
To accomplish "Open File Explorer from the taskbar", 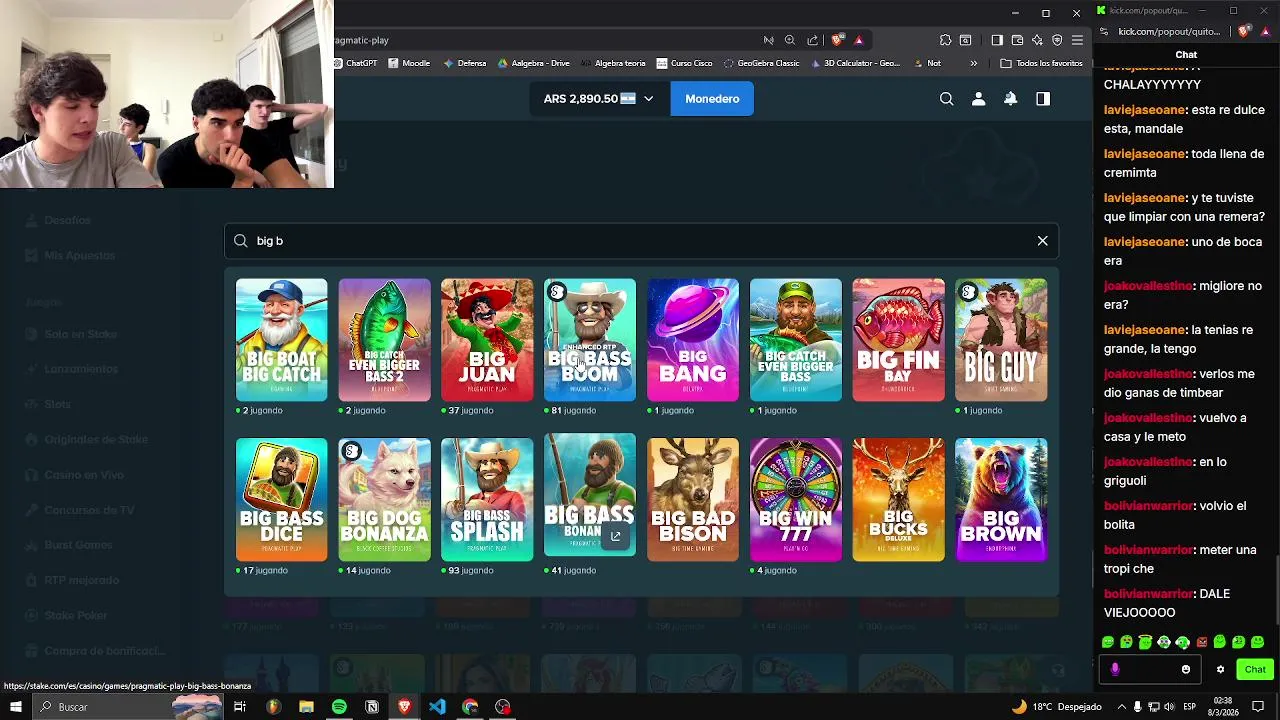I will (306, 707).
